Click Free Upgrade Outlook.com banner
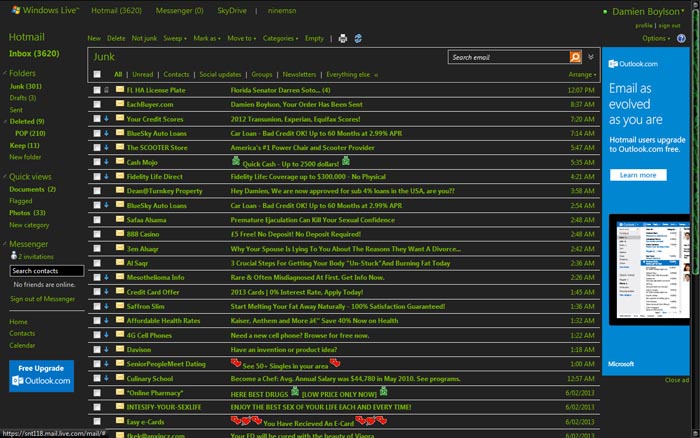 (42, 375)
